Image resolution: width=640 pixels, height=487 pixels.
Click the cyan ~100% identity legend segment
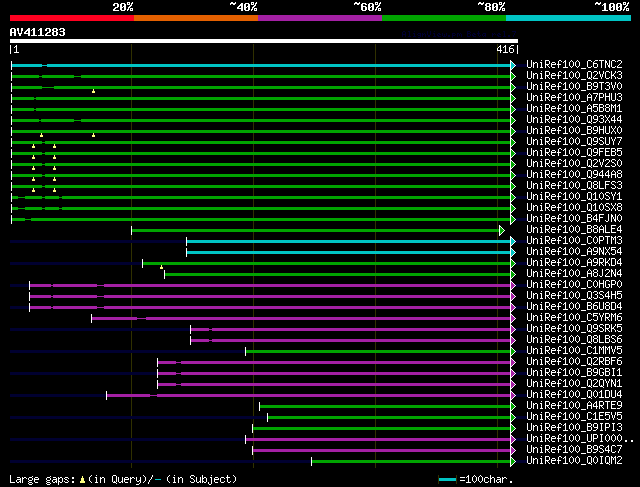(569, 18)
